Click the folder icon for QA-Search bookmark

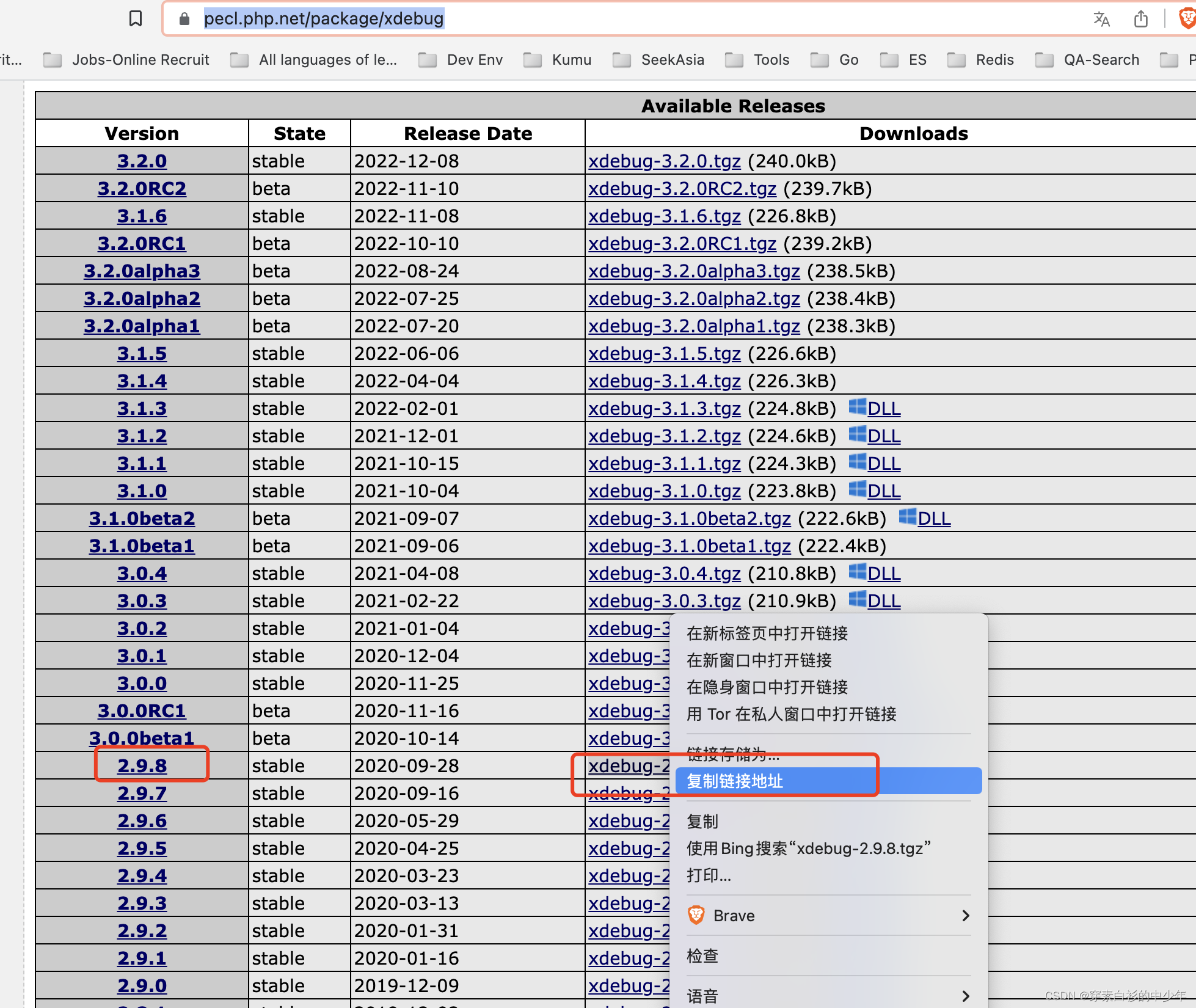click(x=1044, y=60)
